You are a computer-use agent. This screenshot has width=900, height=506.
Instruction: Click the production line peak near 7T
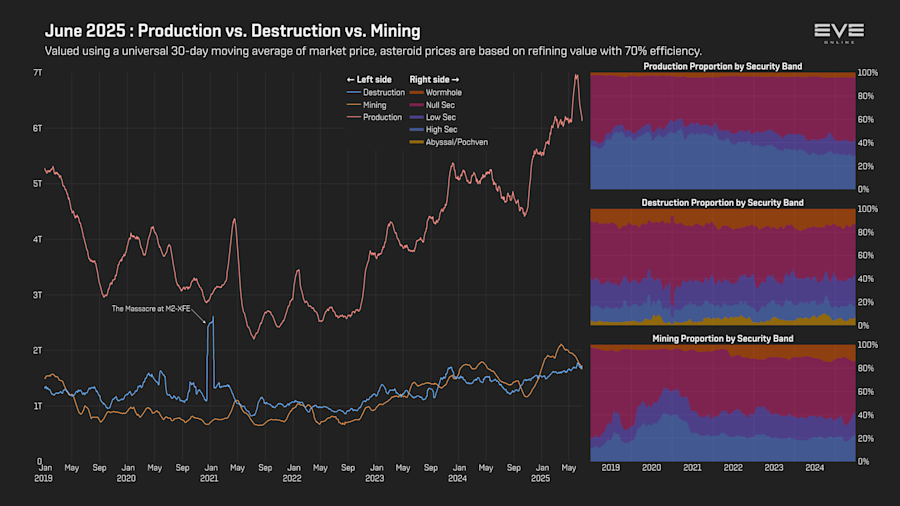[x=576, y=76]
